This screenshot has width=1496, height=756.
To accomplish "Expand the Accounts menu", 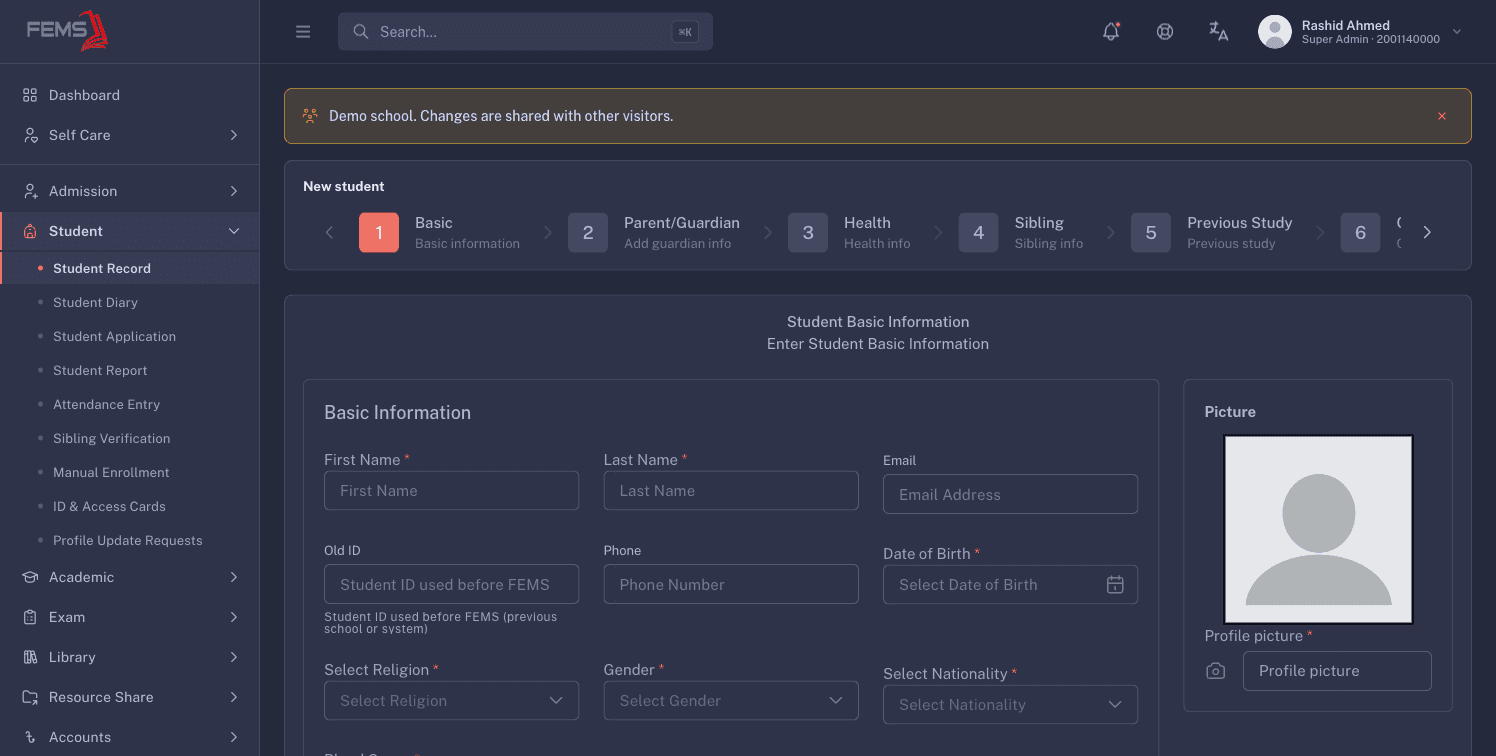I will [x=129, y=737].
